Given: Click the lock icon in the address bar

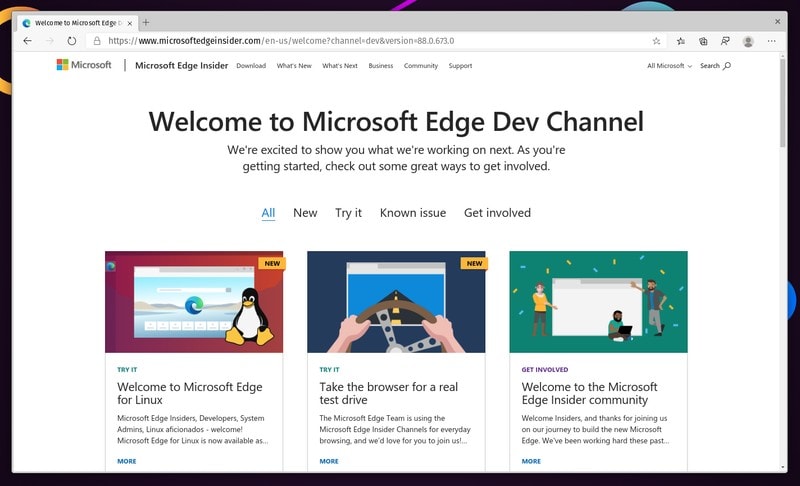Looking at the screenshot, I should click(97, 41).
